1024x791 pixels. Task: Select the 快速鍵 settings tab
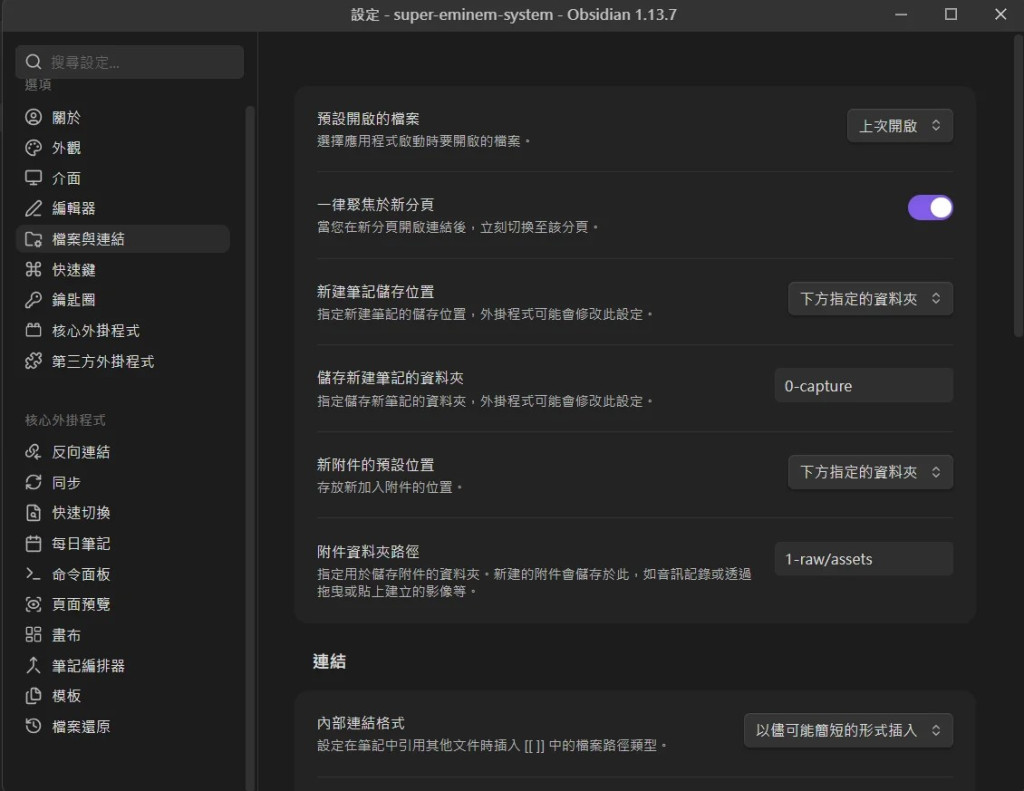123,269
